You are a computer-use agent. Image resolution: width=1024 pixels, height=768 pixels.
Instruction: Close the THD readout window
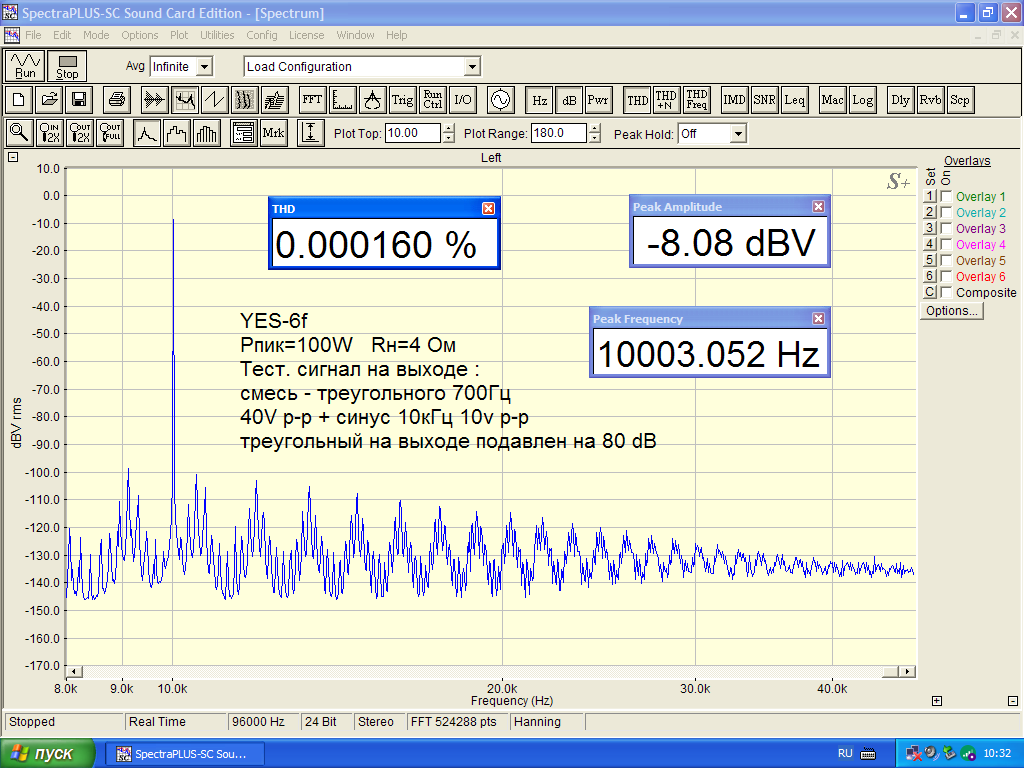point(488,208)
